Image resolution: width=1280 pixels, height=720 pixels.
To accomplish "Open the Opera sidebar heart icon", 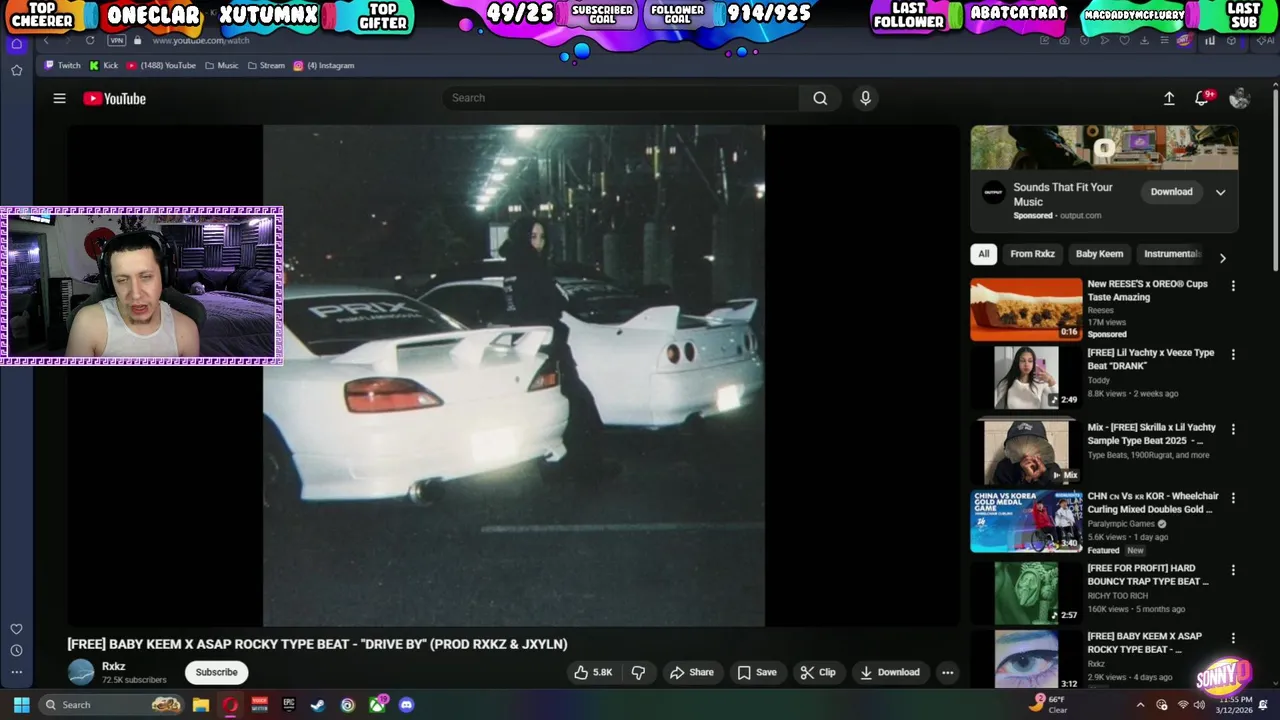I will (16, 629).
